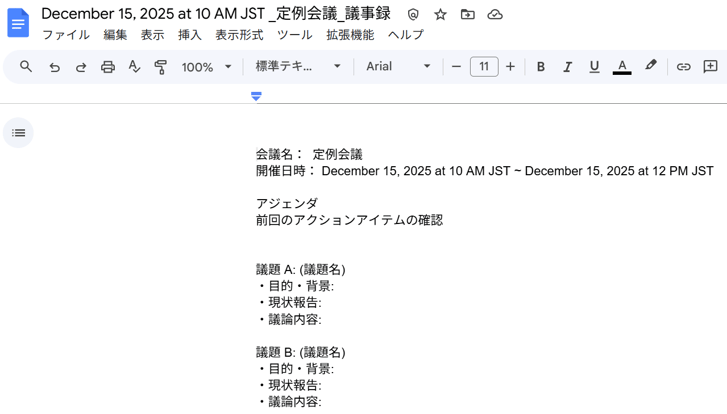The width and height of the screenshot is (727, 414).
Task: Open the 挿入 menu
Action: 189,35
